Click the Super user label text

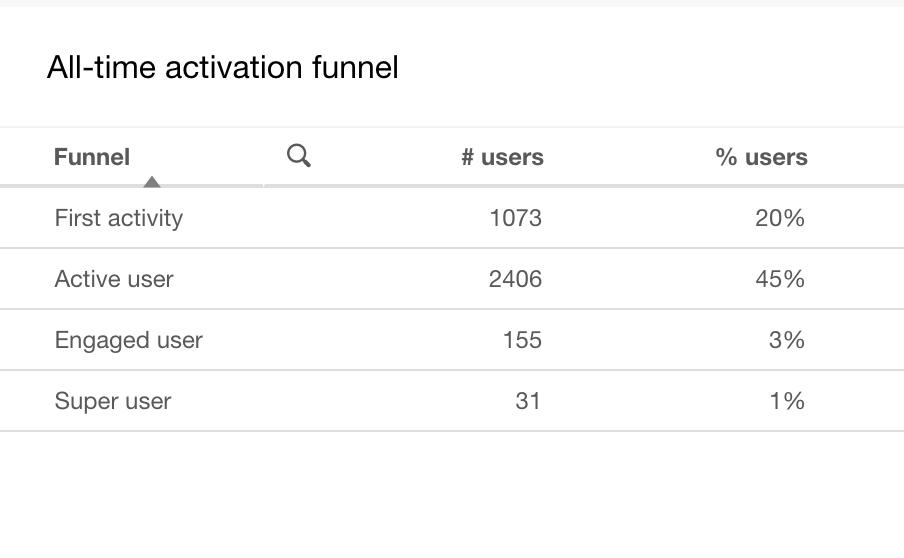click(x=113, y=401)
